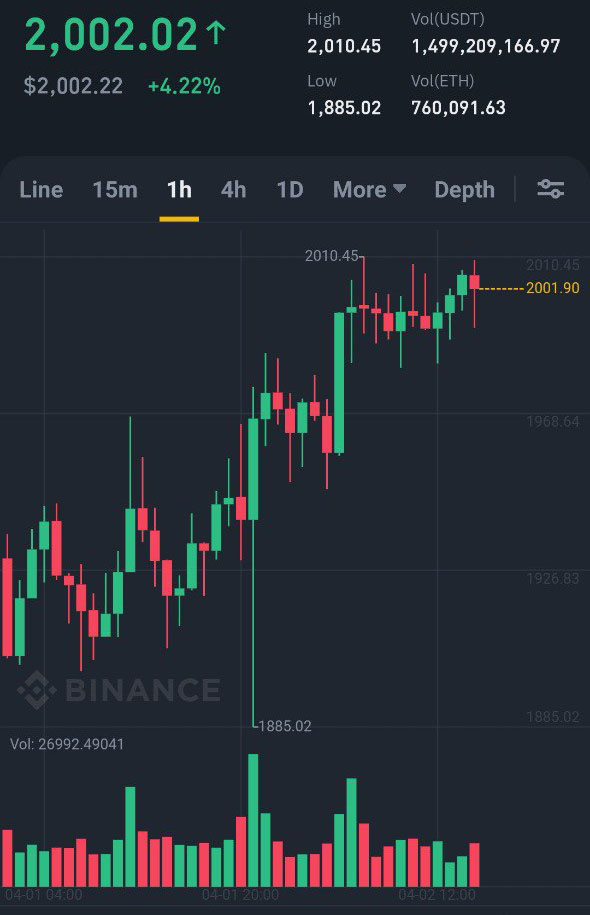The image size is (590, 915).
Task: Click the 04-01 20:00 time axis label
Action: pyautogui.click(x=240, y=895)
